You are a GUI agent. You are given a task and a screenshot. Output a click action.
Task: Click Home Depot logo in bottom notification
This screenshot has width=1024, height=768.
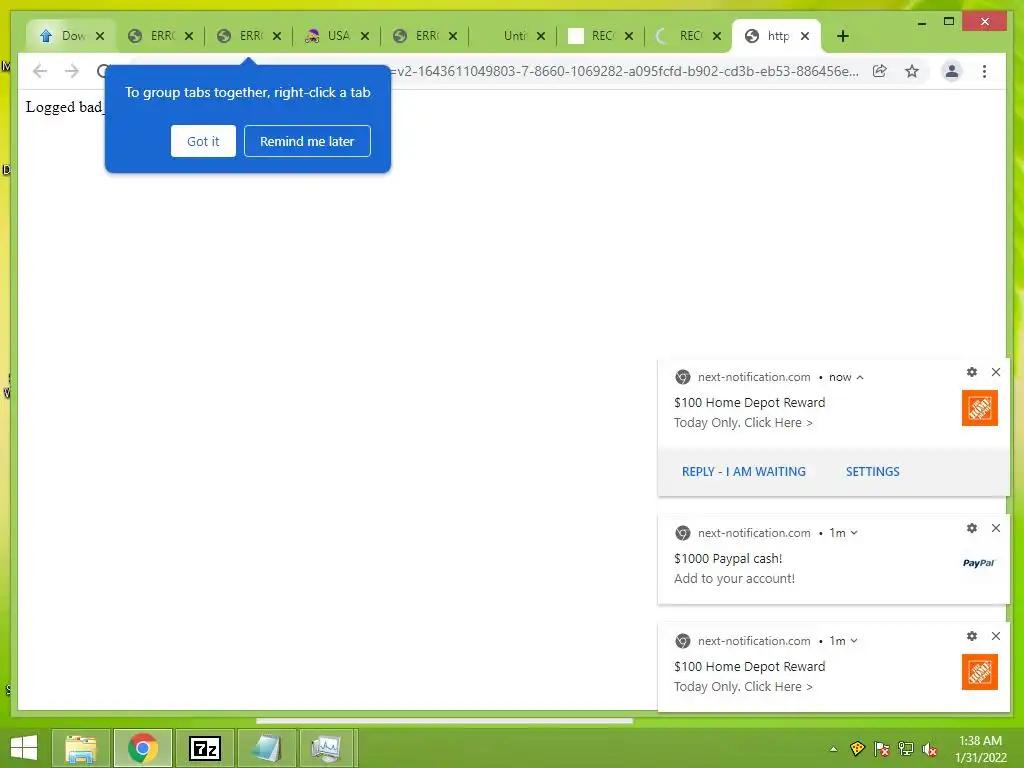(x=980, y=672)
